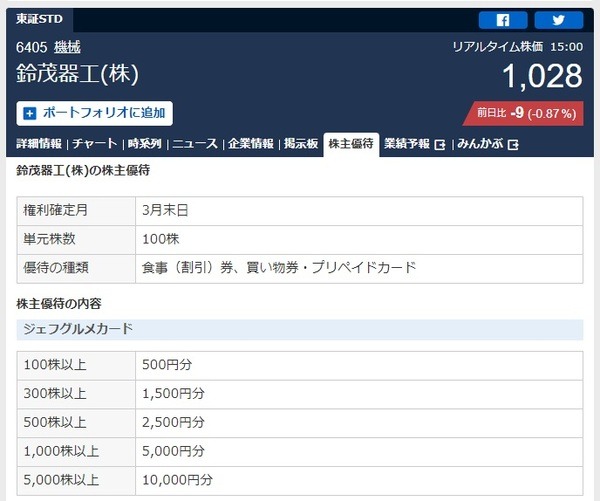Click the 300株以上 cell

[x=76, y=395]
